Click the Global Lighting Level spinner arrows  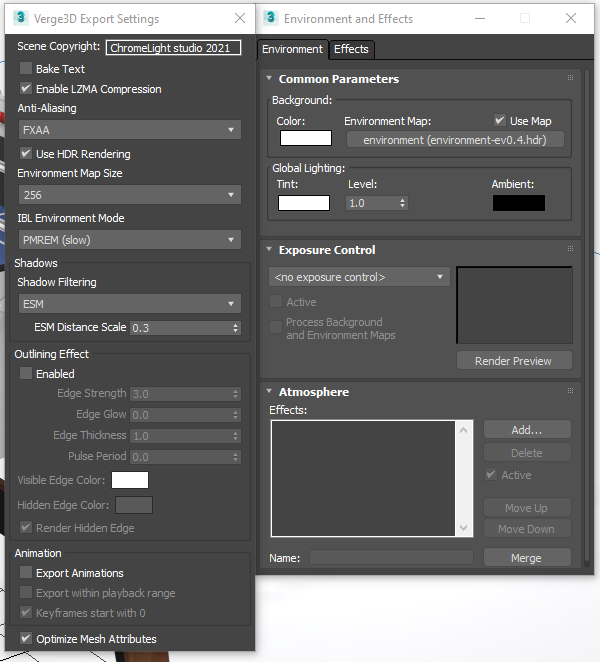point(402,203)
